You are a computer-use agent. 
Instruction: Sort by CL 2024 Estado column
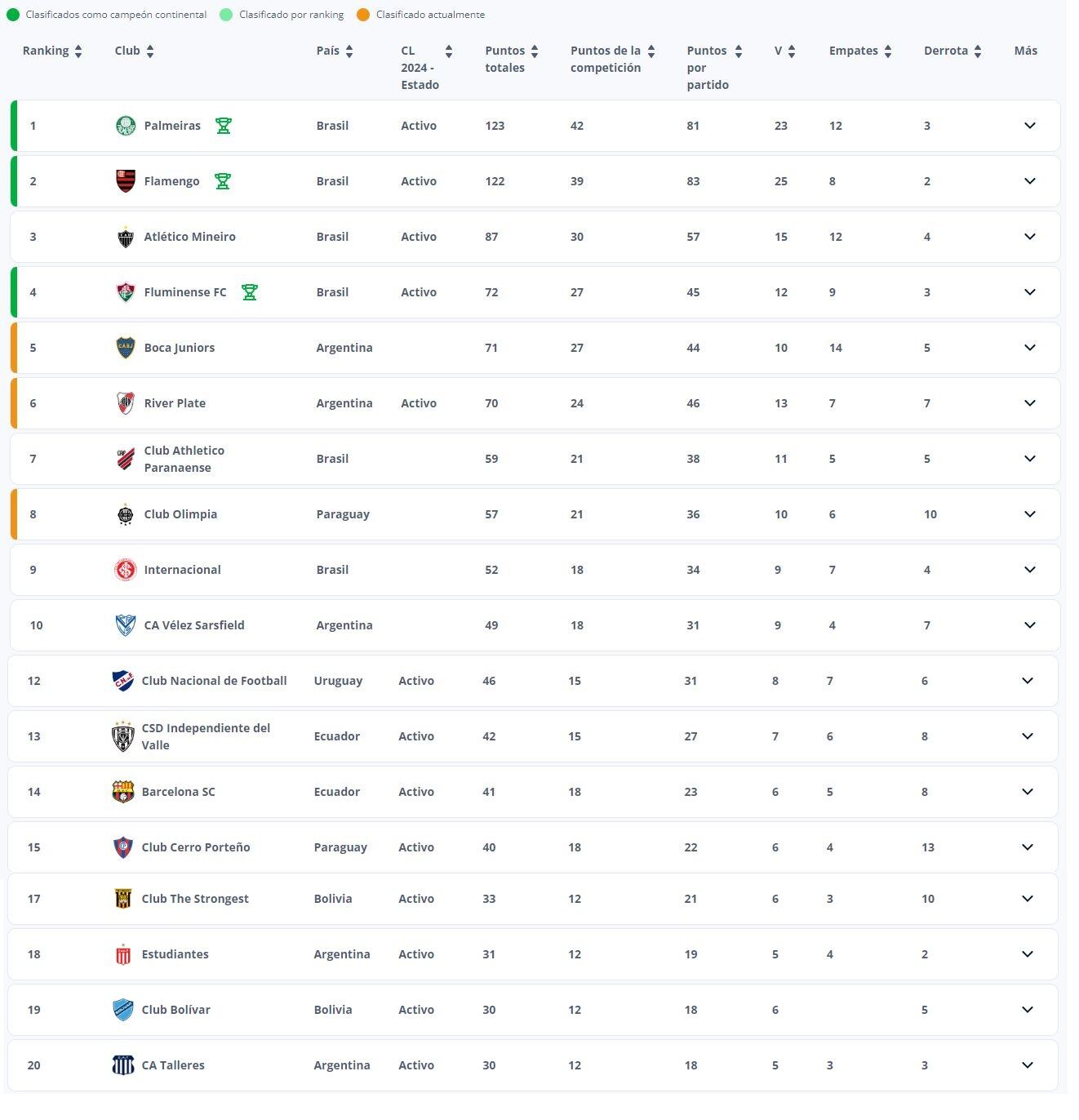pyautogui.click(x=449, y=51)
